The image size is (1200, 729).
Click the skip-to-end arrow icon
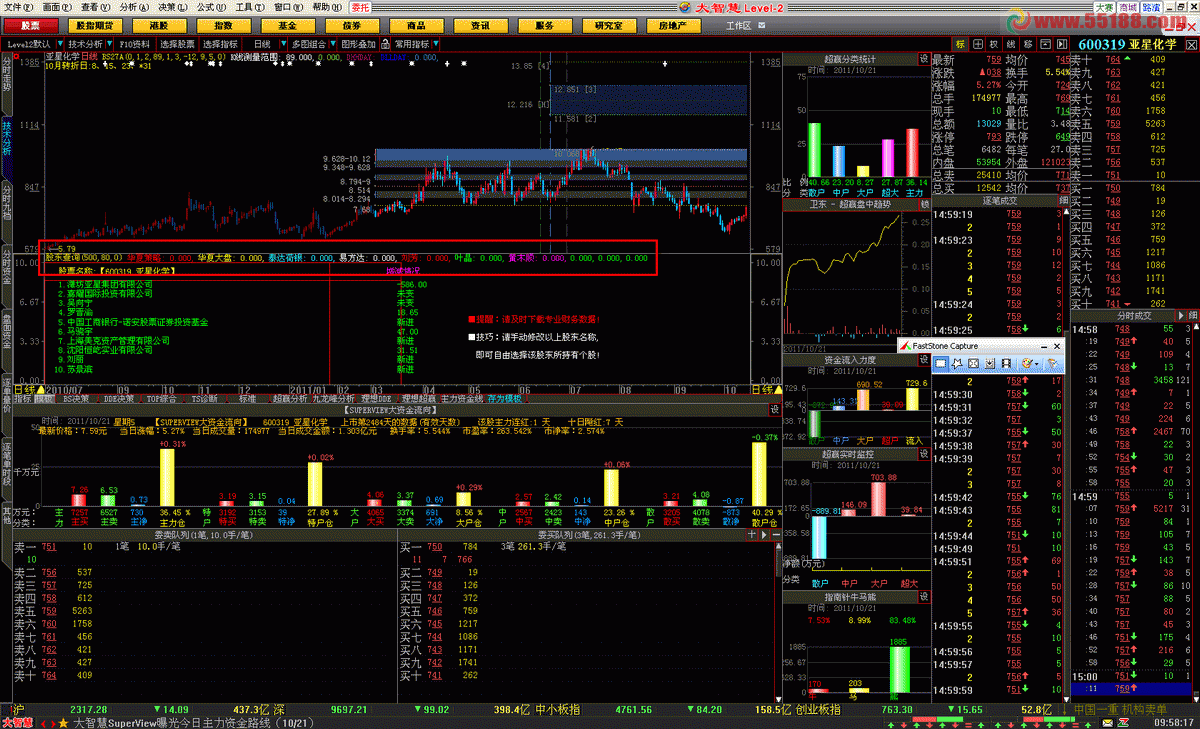(1062, 44)
